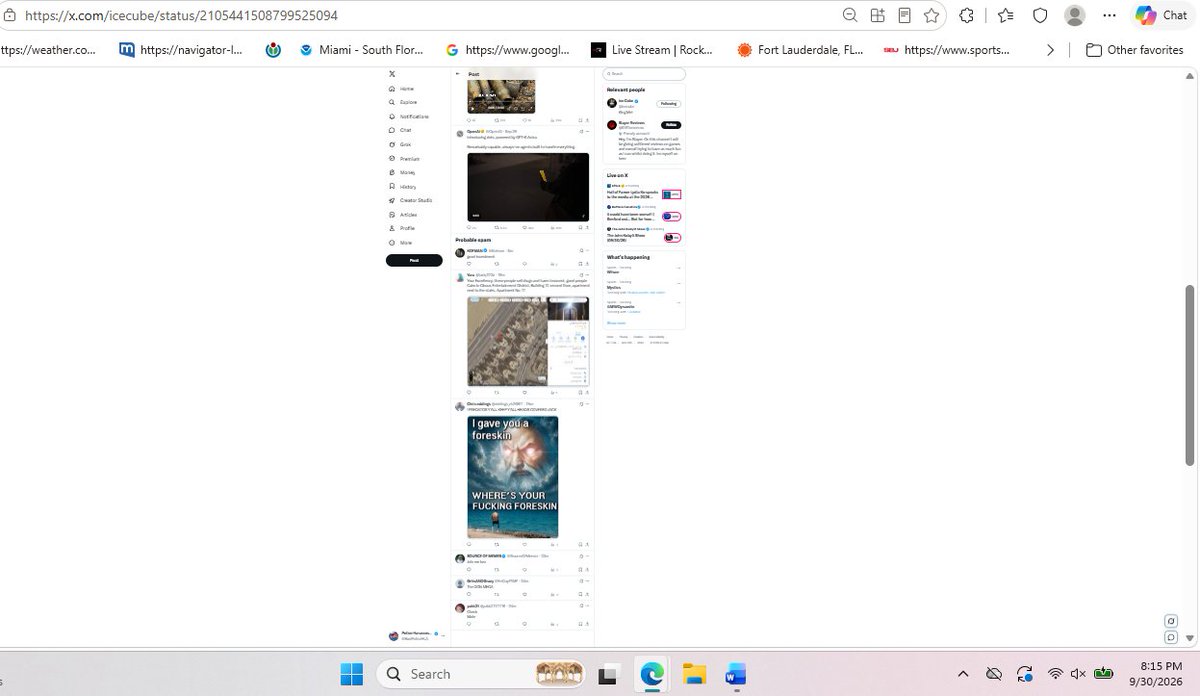The height and width of the screenshot is (696, 1200).
Task: Open the favorites list icon in toolbar
Action: [1006, 15]
